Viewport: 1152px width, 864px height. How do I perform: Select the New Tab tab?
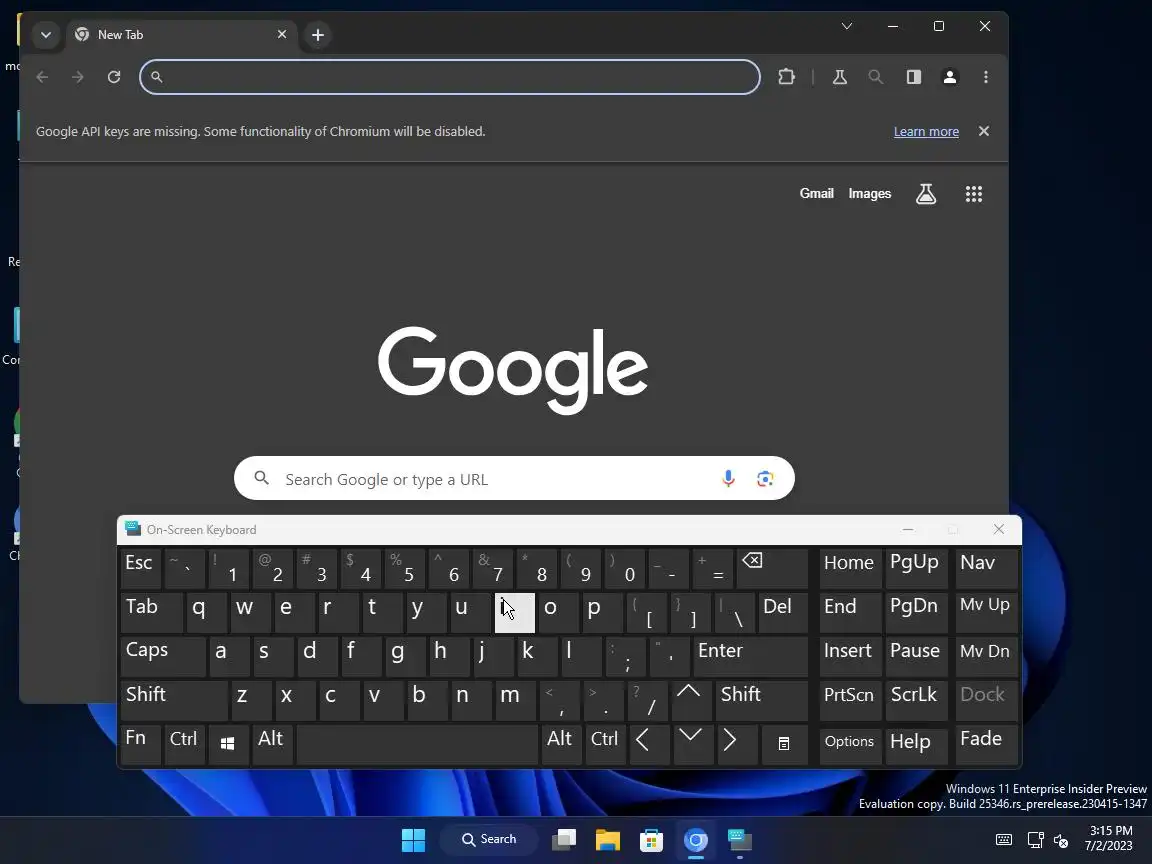[181, 35]
